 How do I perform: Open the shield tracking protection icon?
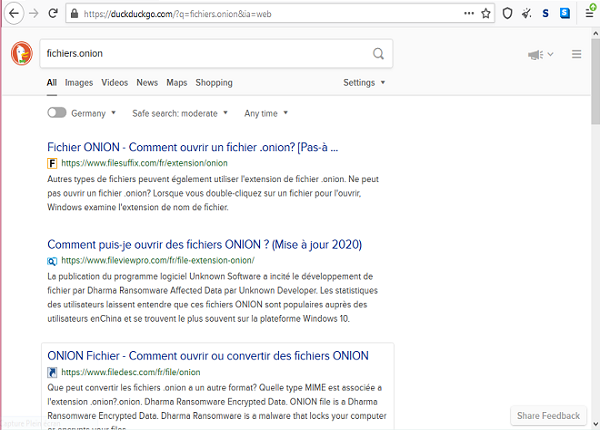tap(507, 14)
